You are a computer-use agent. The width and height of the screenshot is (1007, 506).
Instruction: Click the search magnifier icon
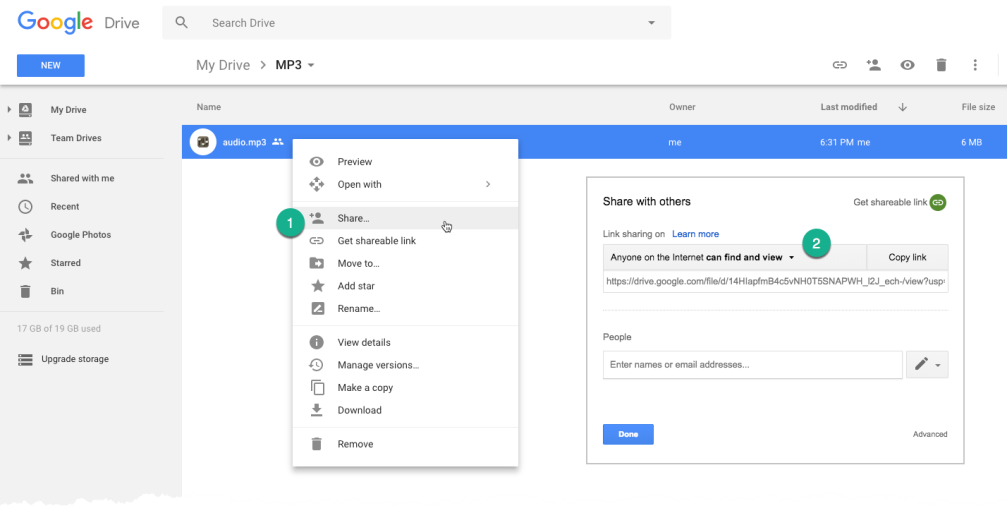(182, 22)
